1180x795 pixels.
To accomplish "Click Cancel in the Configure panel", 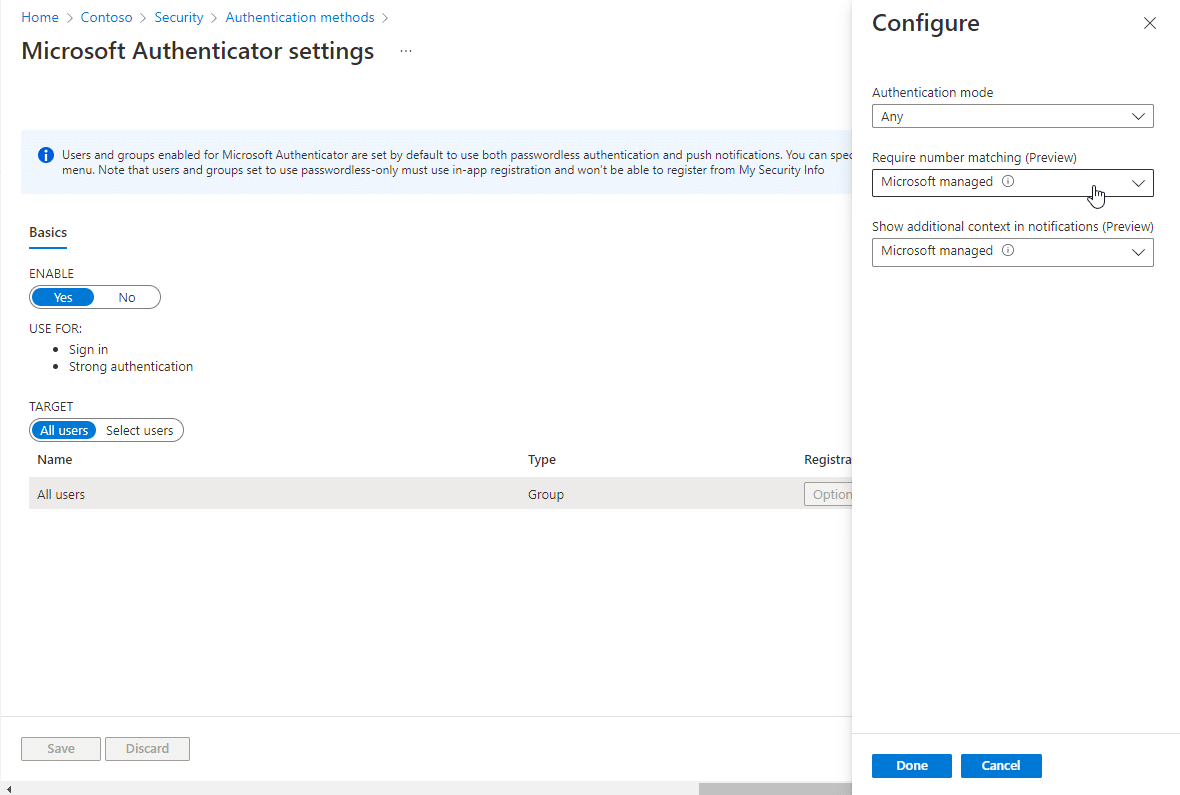I will tap(1001, 766).
